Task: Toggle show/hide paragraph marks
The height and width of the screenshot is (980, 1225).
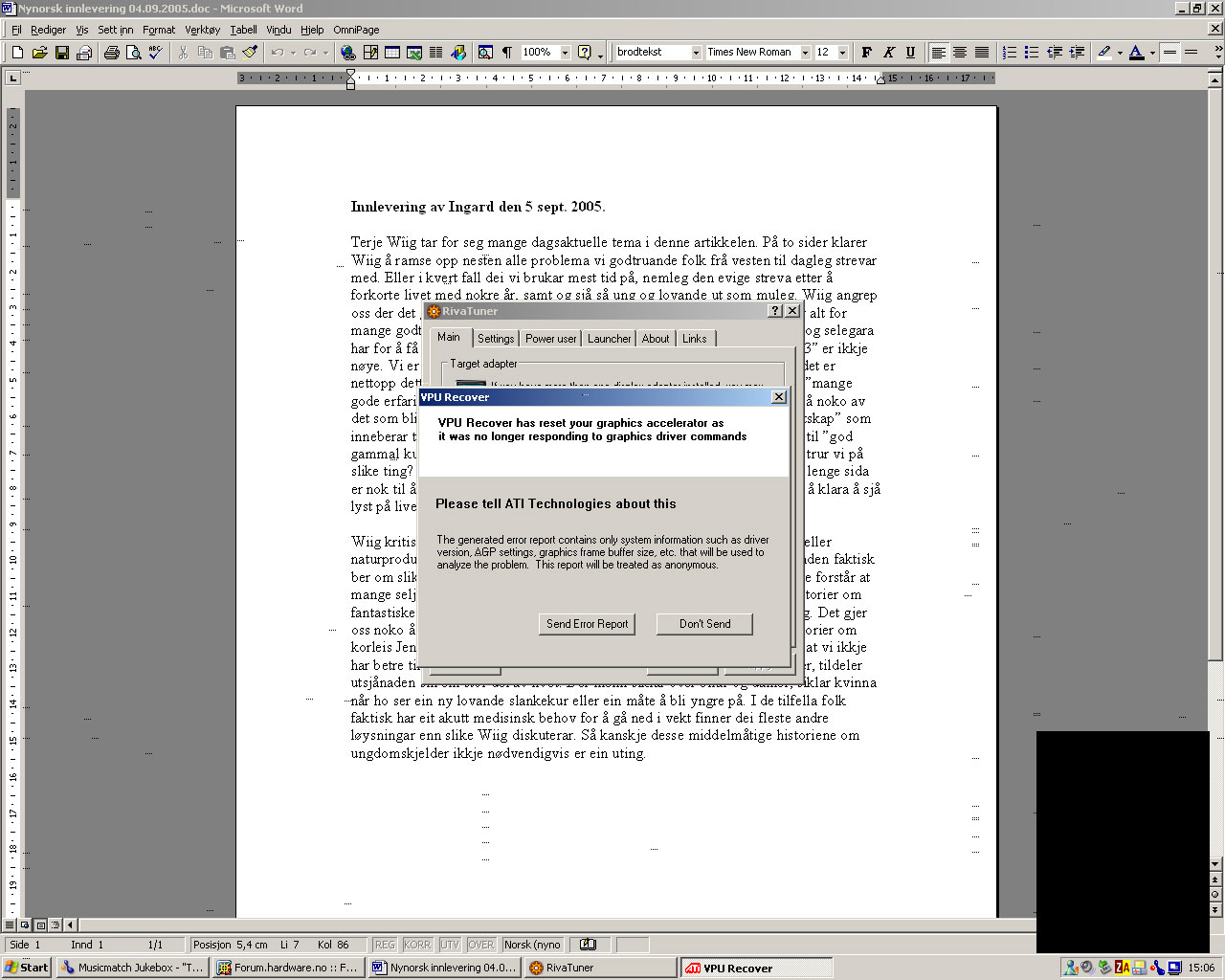Action: point(507,53)
